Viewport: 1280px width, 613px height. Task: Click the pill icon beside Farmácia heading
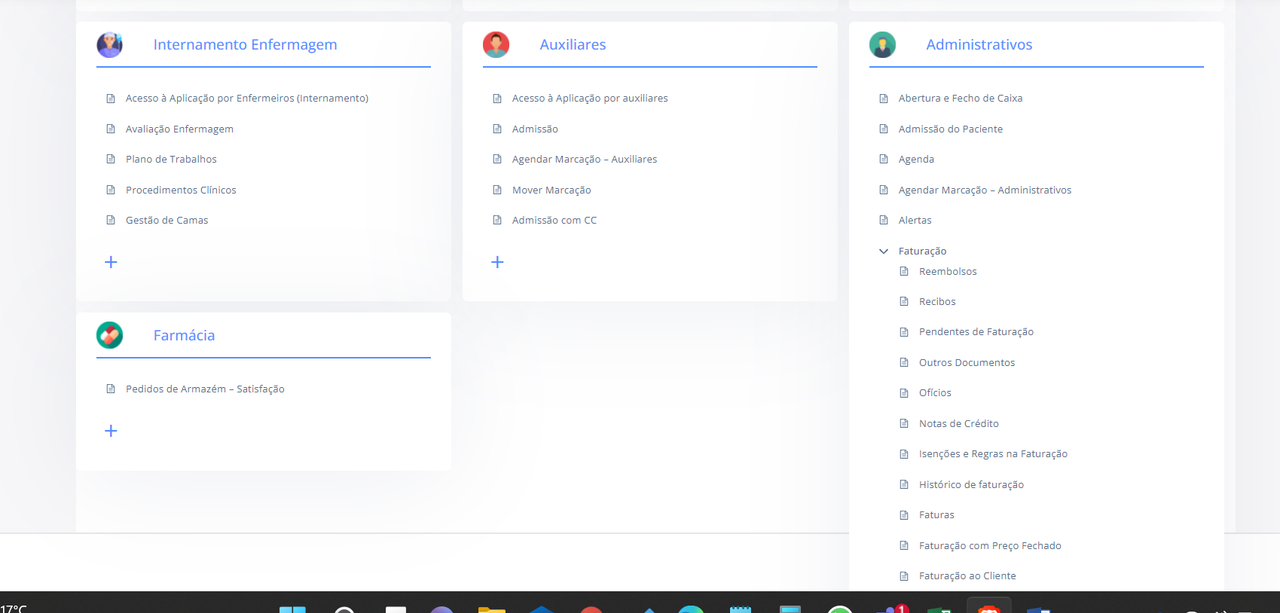tap(110, 335)
